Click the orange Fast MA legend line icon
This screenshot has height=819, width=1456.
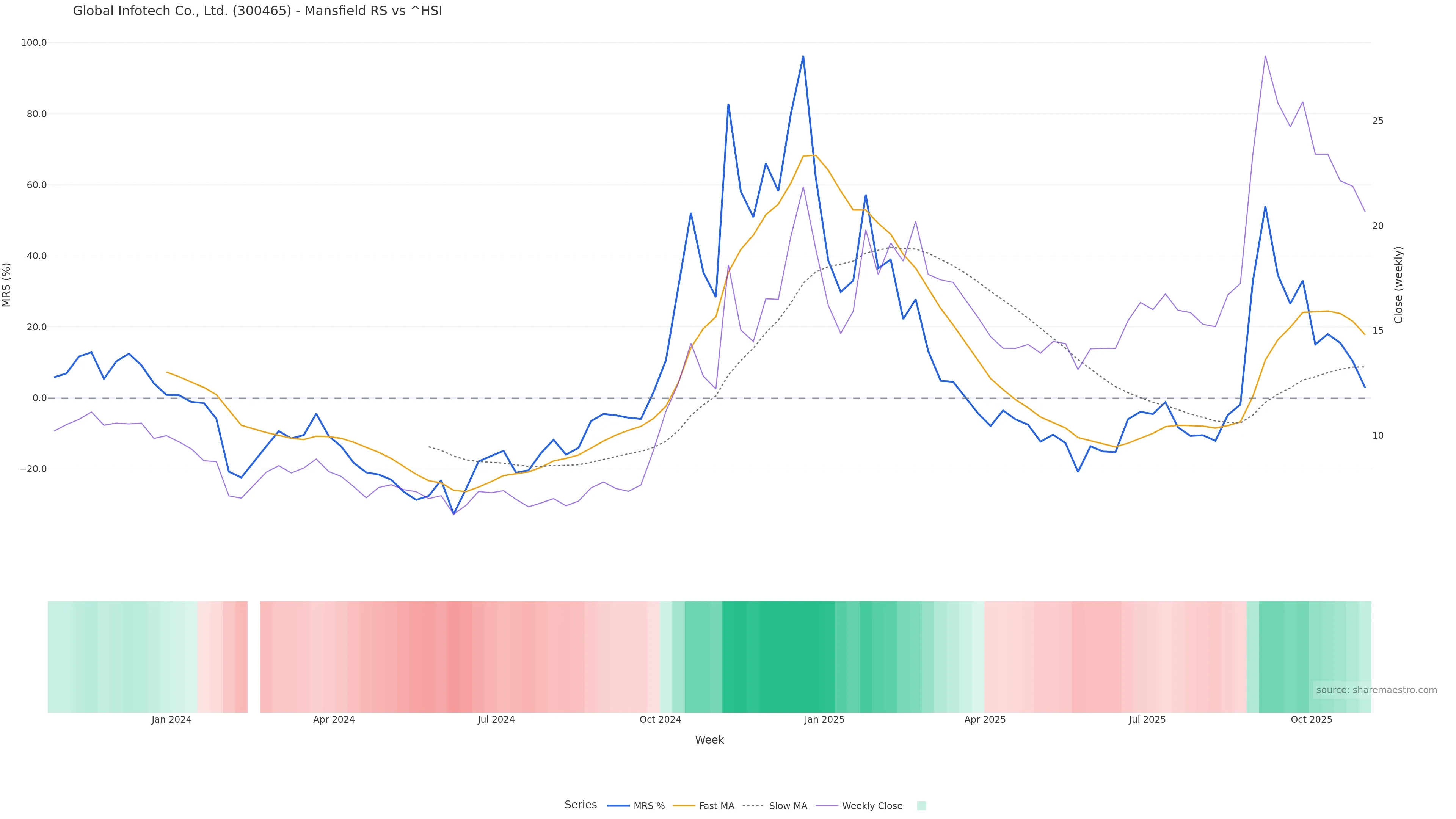pyautogui.click(x=684, y=806)
